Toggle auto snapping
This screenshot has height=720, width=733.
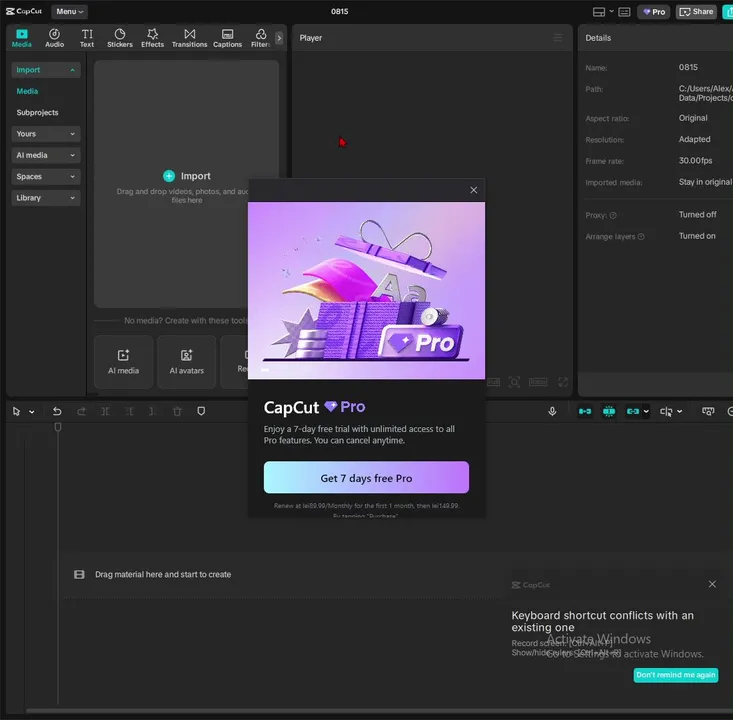point(609,411)
